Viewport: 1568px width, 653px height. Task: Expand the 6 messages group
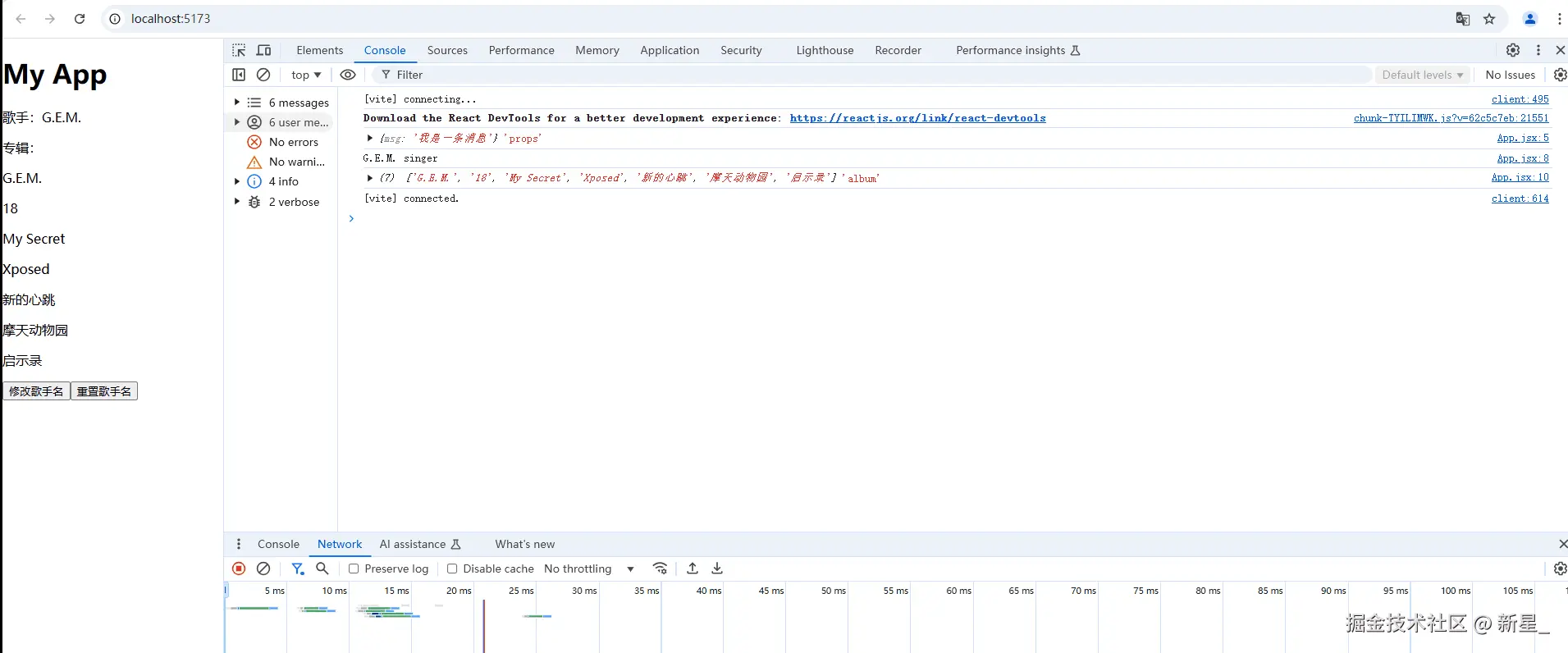point(236,103)
